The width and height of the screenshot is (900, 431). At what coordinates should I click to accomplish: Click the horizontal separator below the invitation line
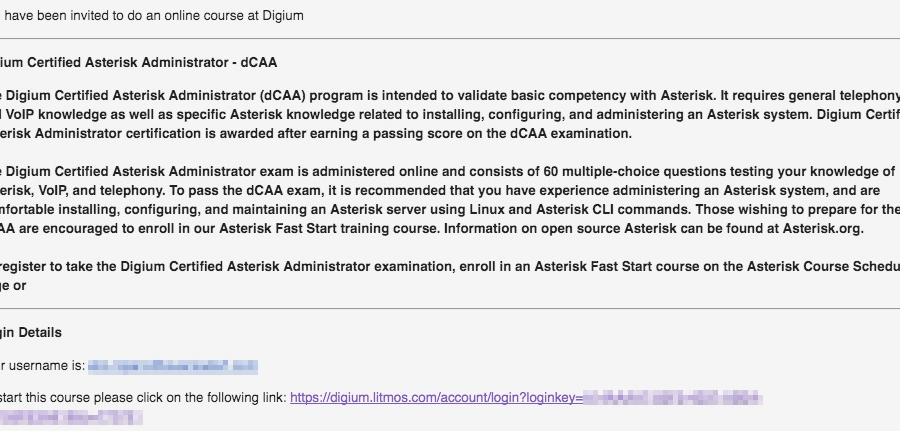(x=450, y=39)
